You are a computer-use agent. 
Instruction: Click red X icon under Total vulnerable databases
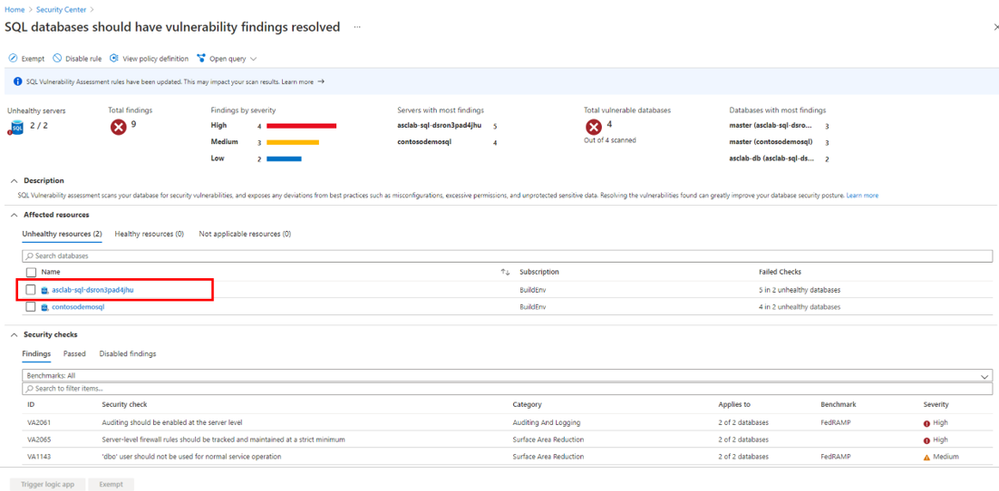594,127
